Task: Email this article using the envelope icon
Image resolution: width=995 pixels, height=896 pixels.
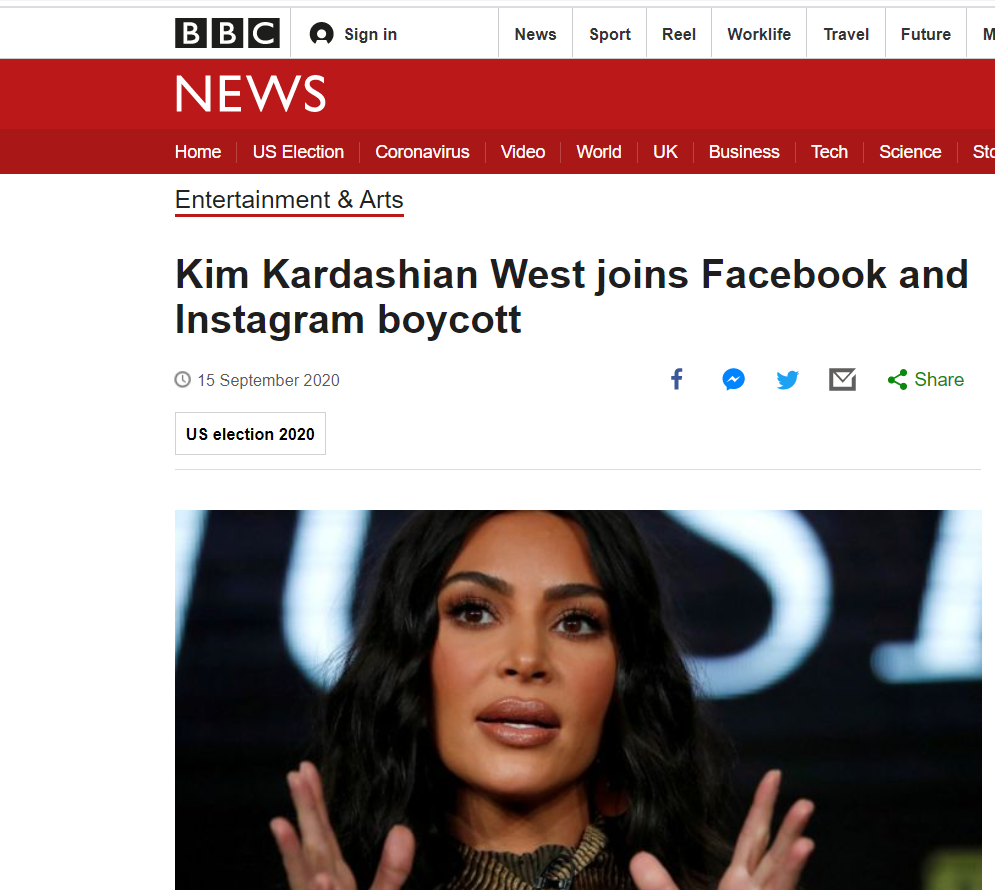Action: point(842,379)
